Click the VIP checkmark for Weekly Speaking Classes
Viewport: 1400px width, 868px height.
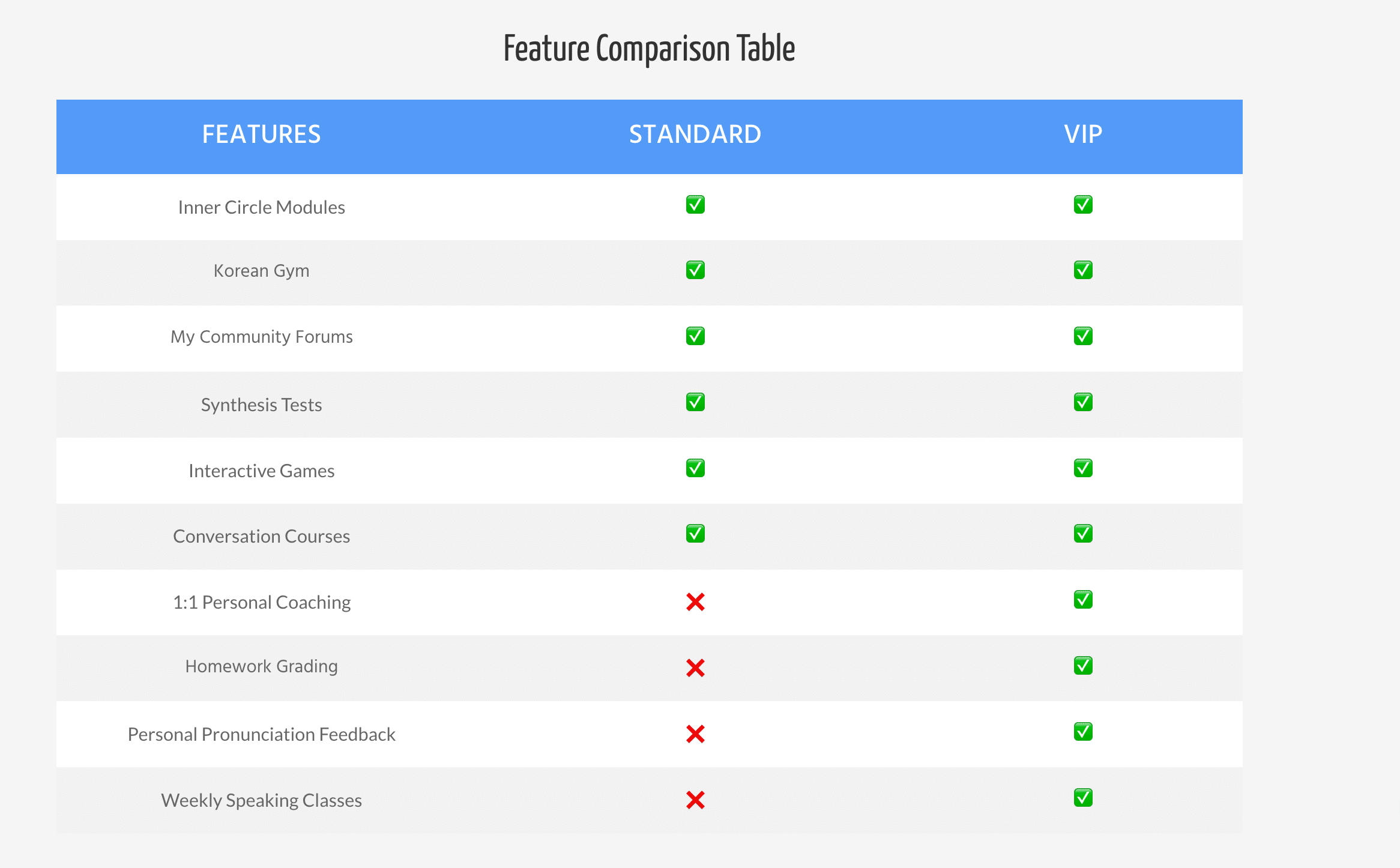coord(1083,798)
